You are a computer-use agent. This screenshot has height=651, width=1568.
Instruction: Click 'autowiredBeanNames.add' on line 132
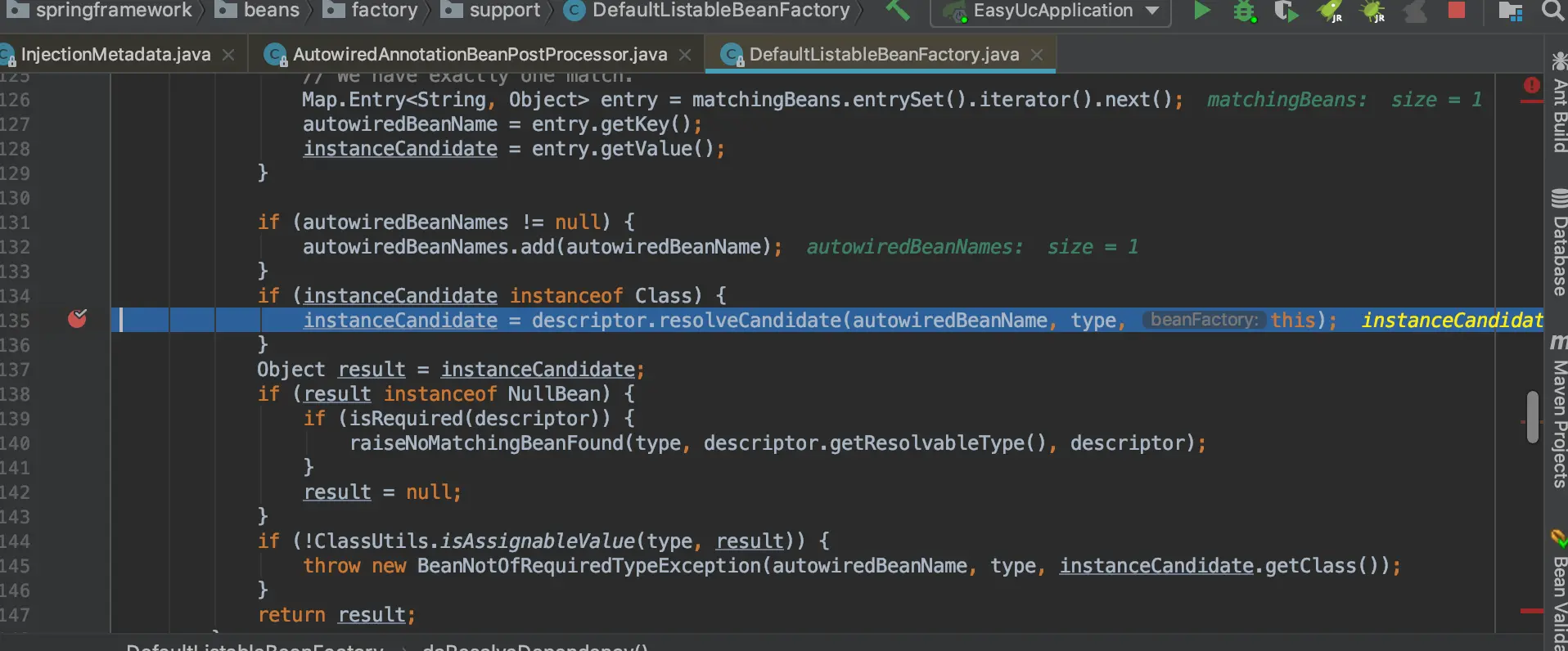coord(429,247)
